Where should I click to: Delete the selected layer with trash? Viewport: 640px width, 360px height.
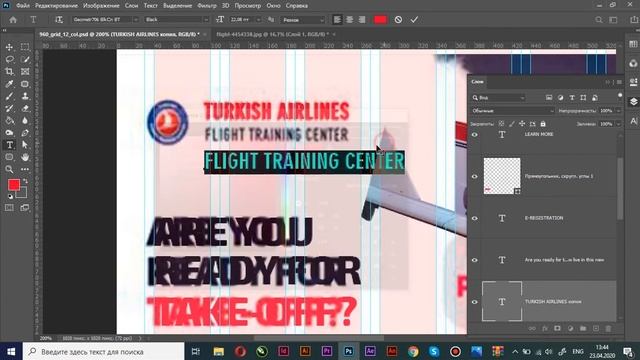[x=608, y=329]
